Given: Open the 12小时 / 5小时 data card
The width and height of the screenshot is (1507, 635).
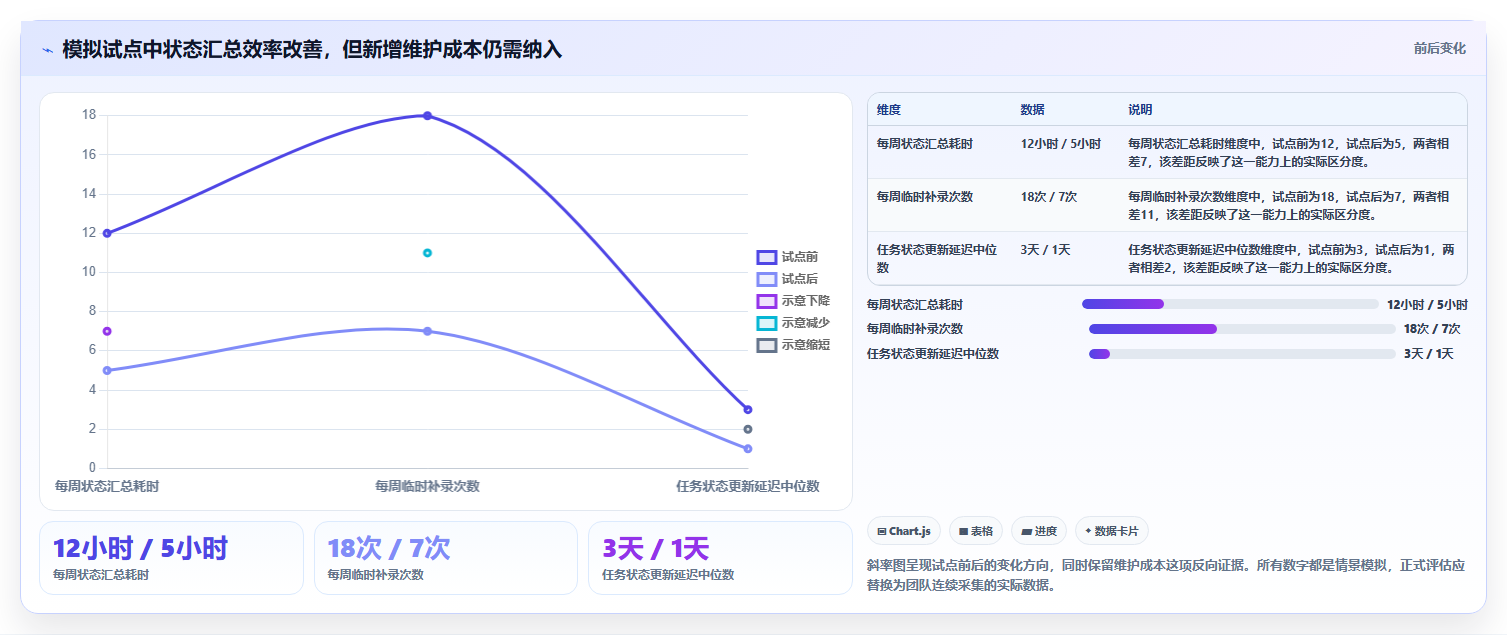Looking at the screenshot, I should (171, 558).
